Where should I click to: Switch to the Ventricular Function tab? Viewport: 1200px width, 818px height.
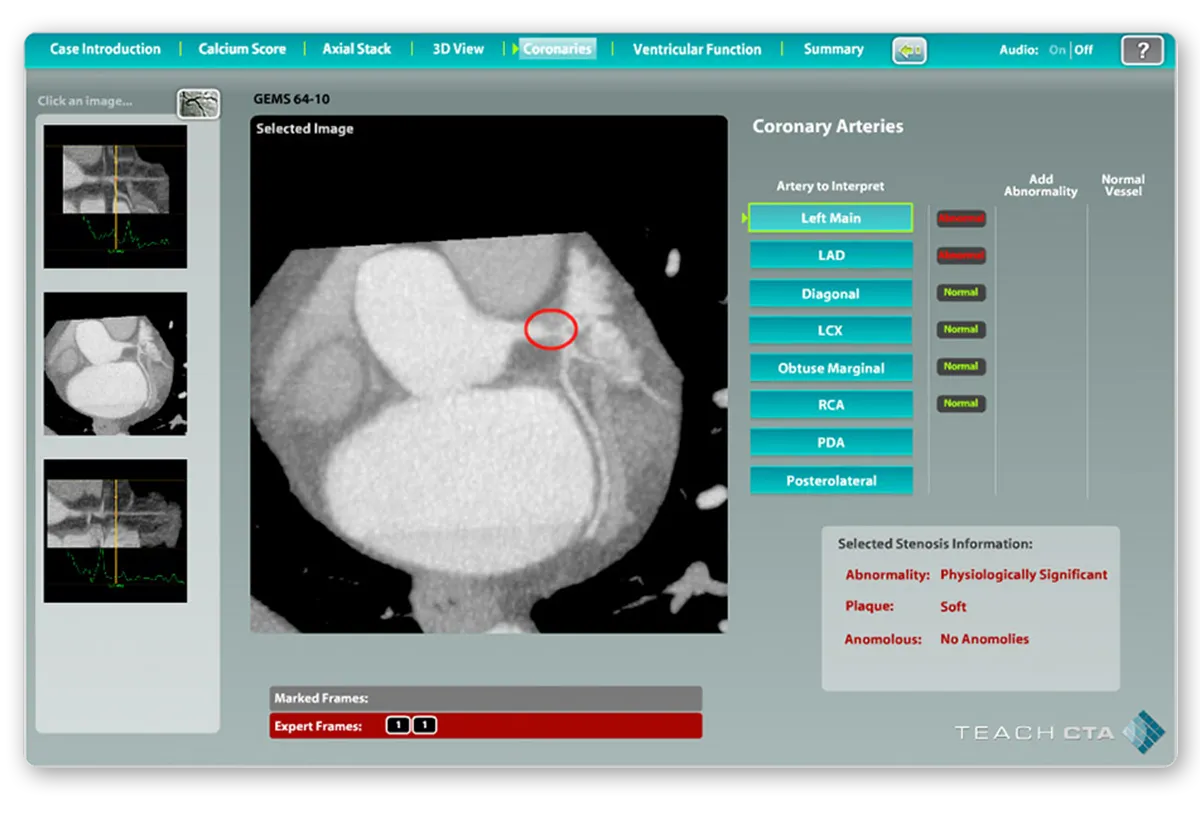click(697, 49)
